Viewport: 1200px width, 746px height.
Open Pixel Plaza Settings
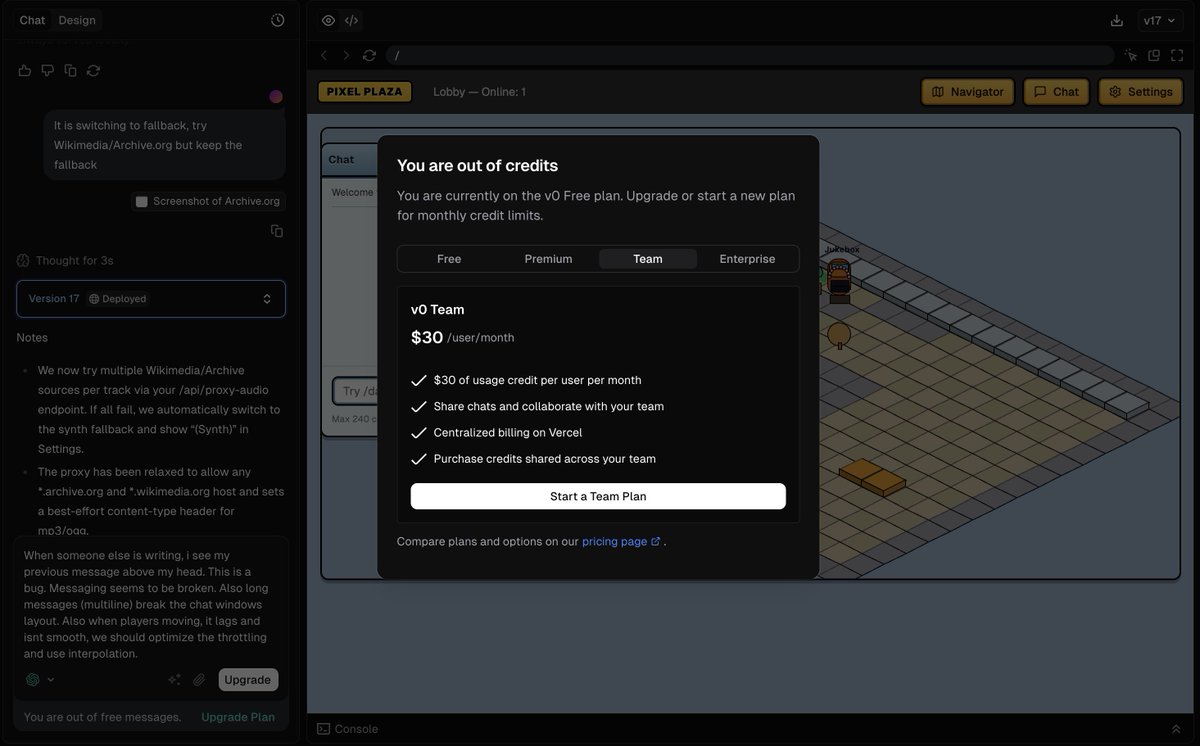coord(1141,91)
